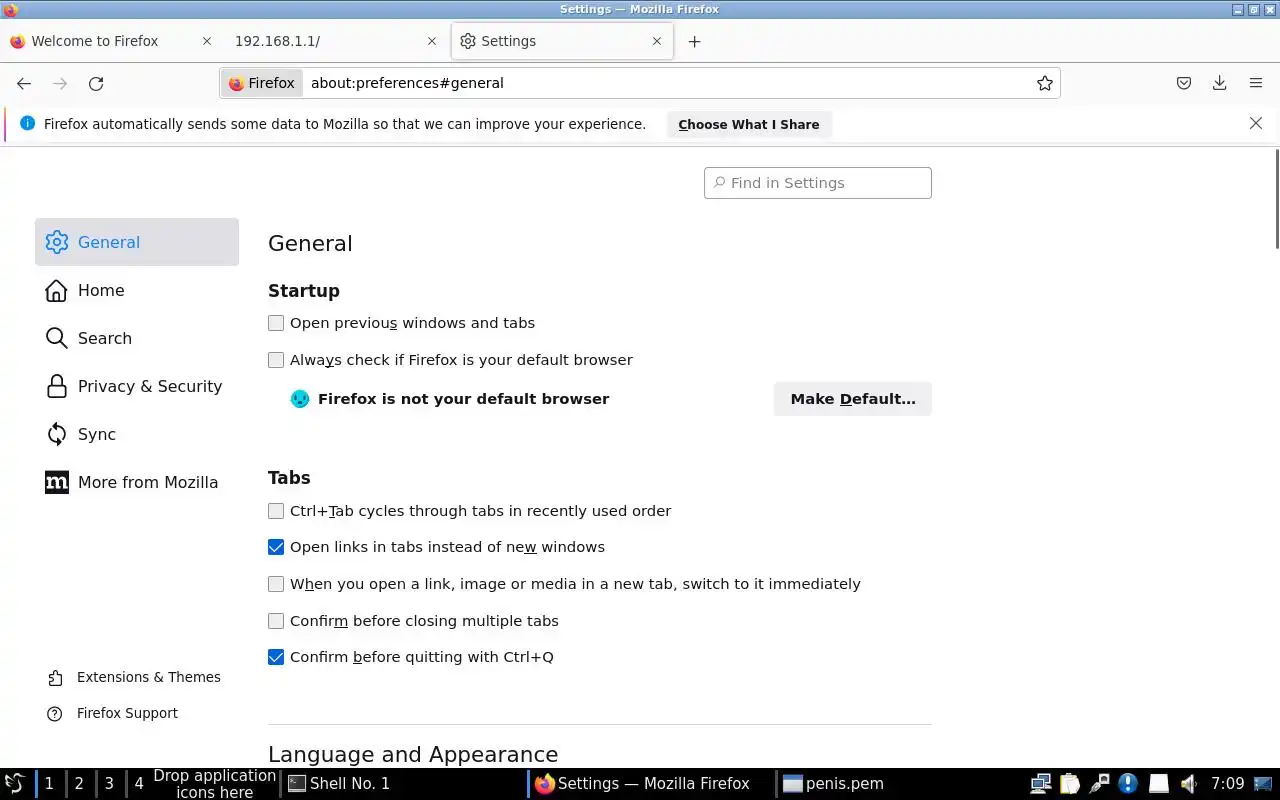Click the blue exclamation alert tray icon
Viewport: 1280px width, 800px height.
tap(1128, 784)
